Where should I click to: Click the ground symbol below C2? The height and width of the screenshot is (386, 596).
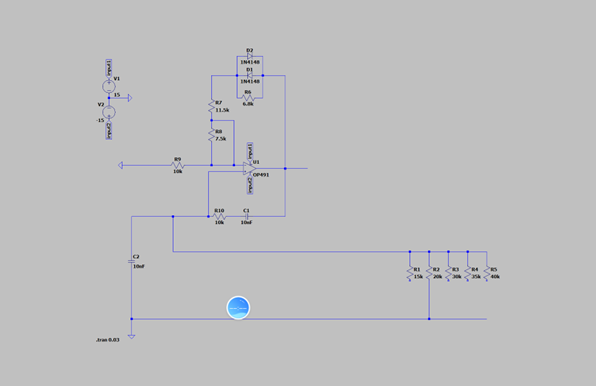click(x=132, y=336)
